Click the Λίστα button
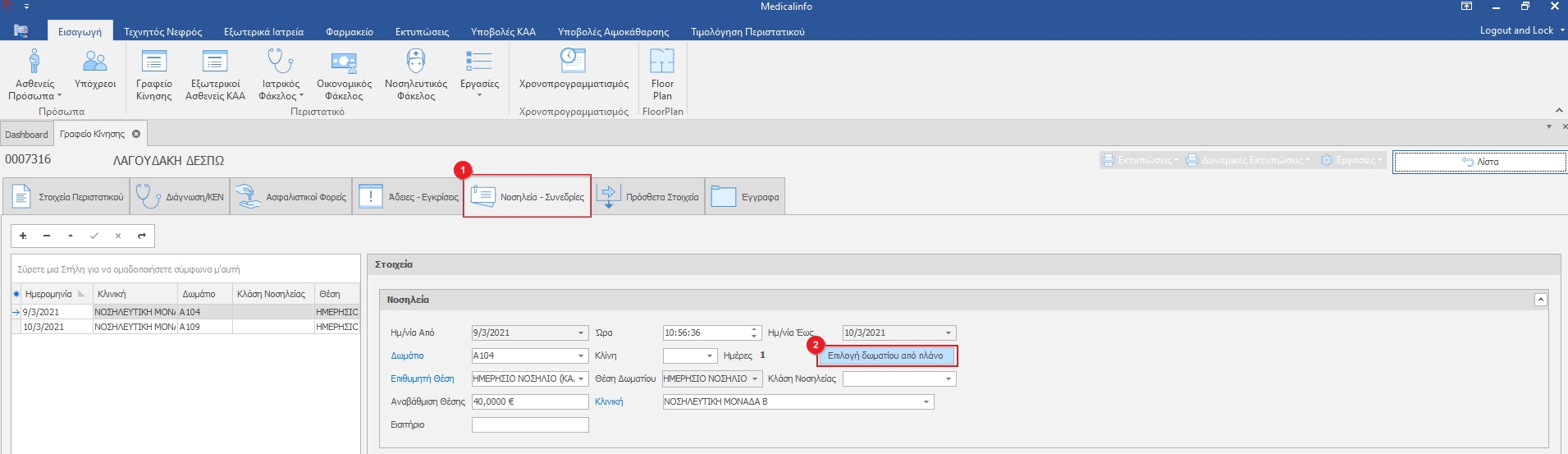This screenshot has width=1568, height=454. coord(1479,162)
